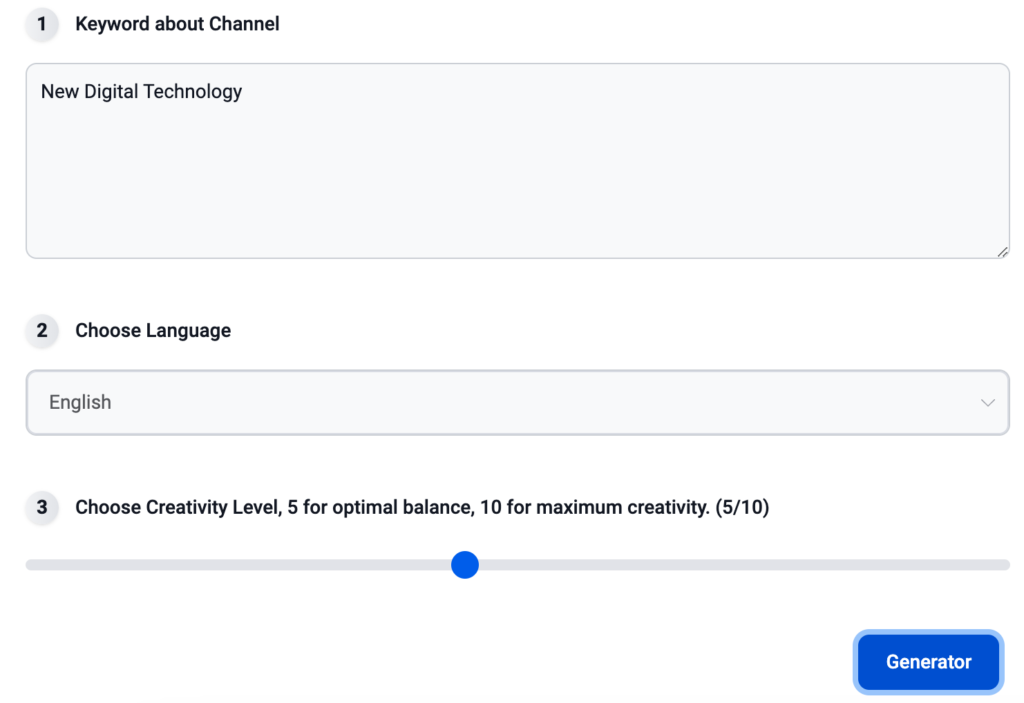Open the Choose Language dropdown
Viewport: 1024px width, 703px height.
[517, 403]
